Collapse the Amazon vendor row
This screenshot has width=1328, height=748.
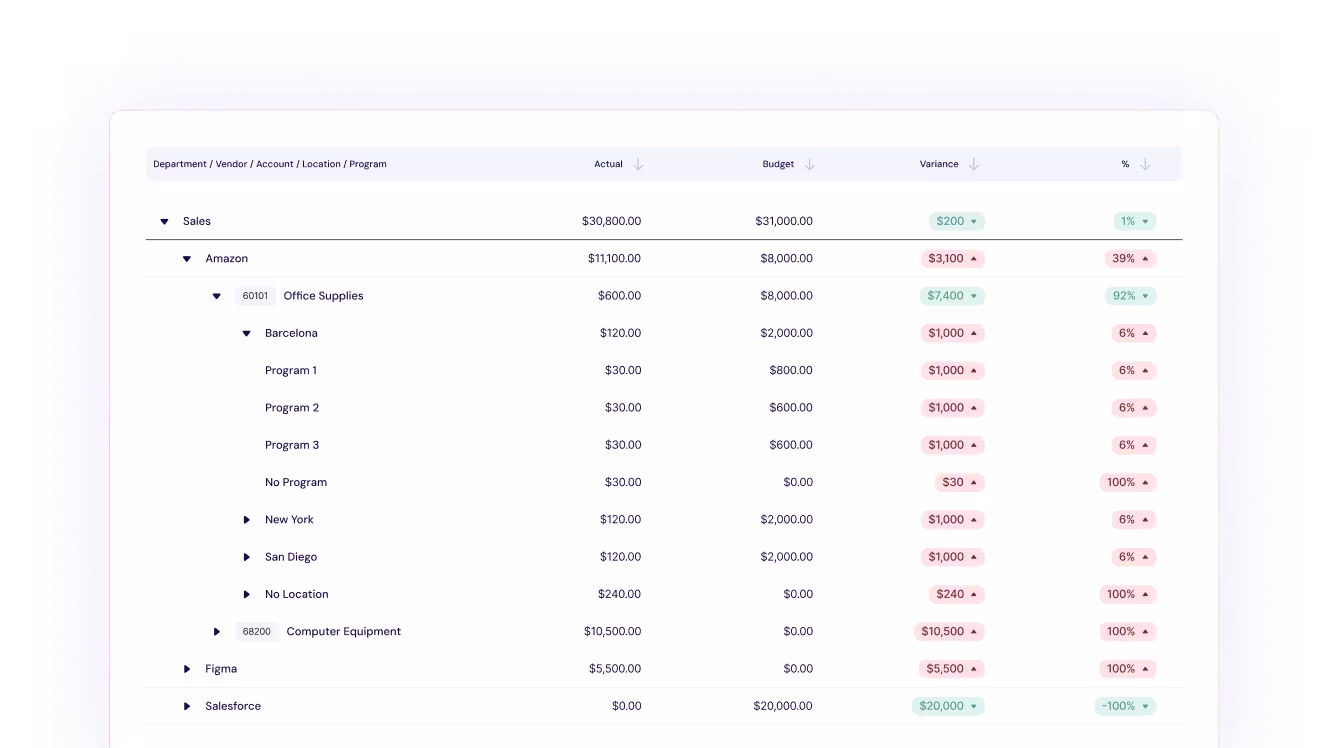(x=186, y=258)
